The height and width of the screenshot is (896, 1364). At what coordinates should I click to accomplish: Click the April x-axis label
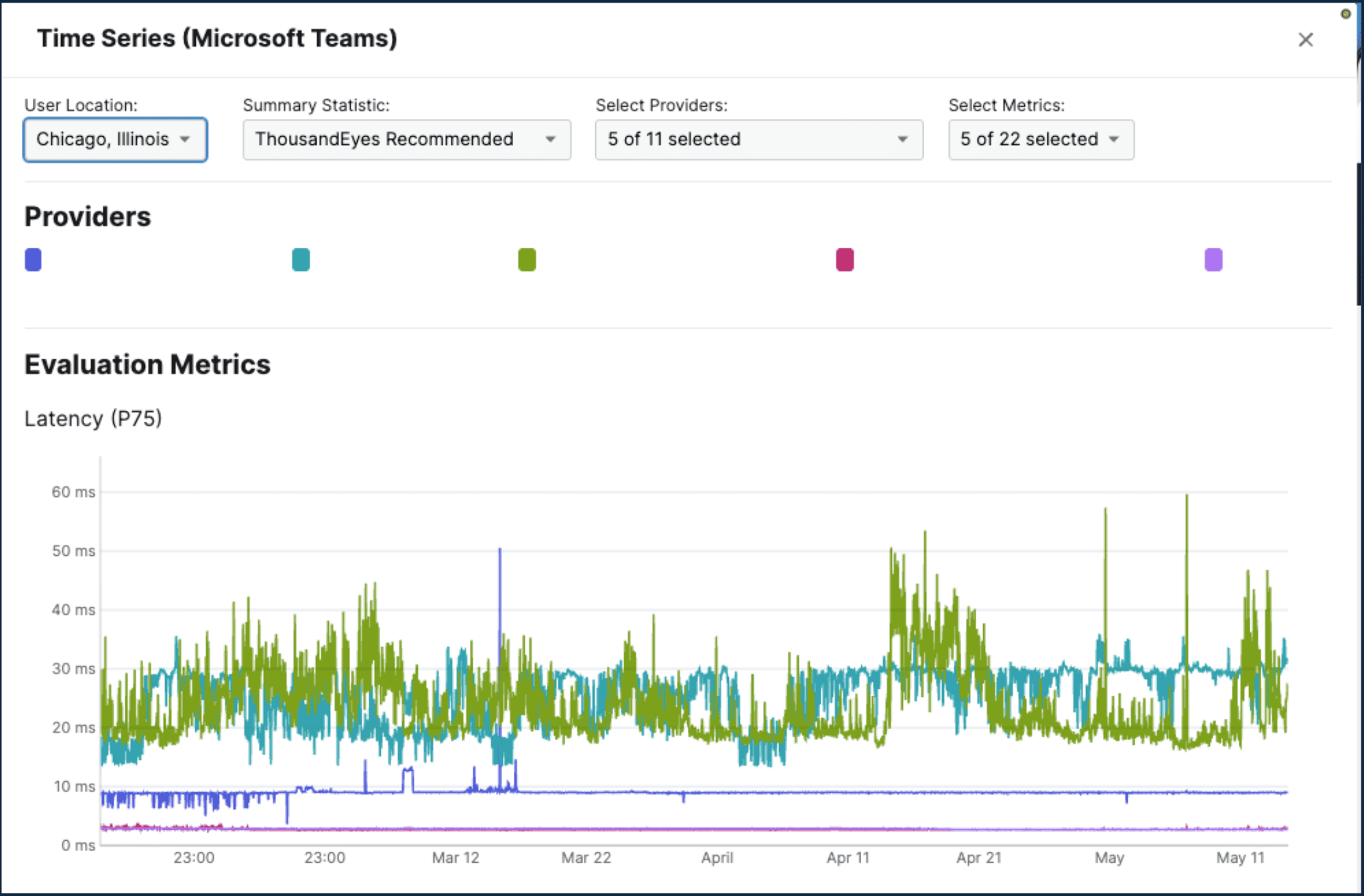(717, 858)
